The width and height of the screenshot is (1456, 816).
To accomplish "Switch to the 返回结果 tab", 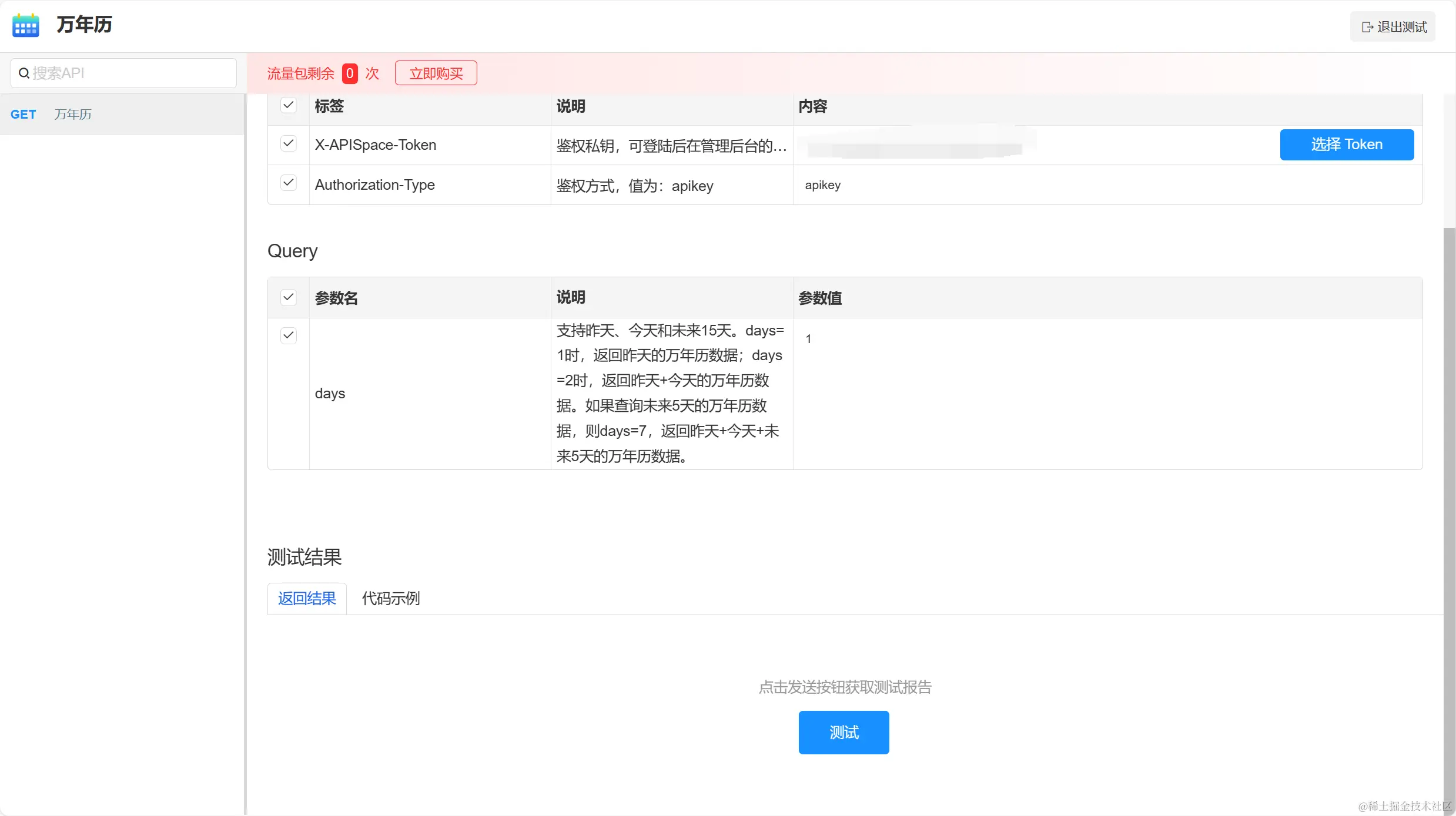I will click(307, 599).
